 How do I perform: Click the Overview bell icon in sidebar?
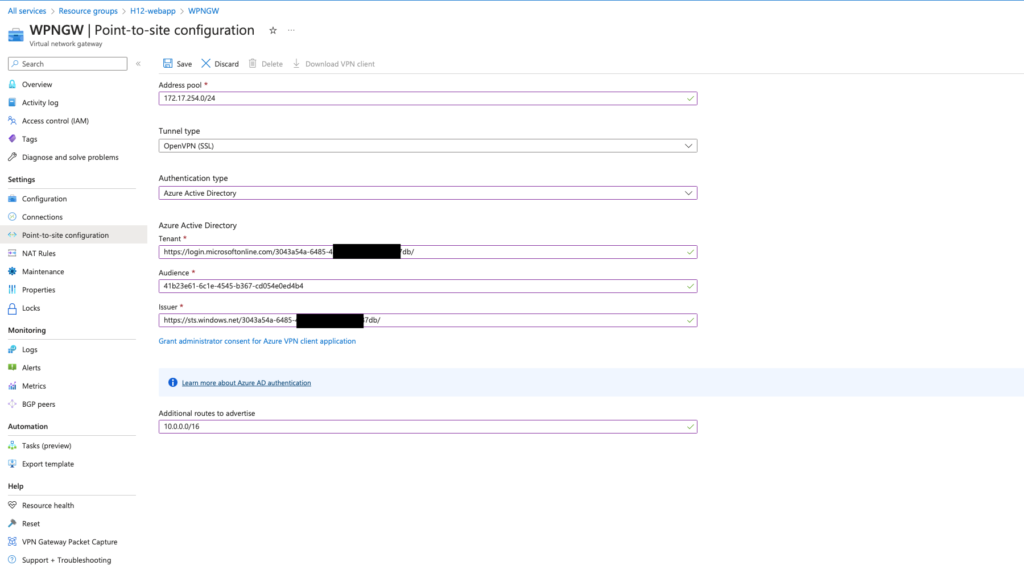tap(12, 84)
